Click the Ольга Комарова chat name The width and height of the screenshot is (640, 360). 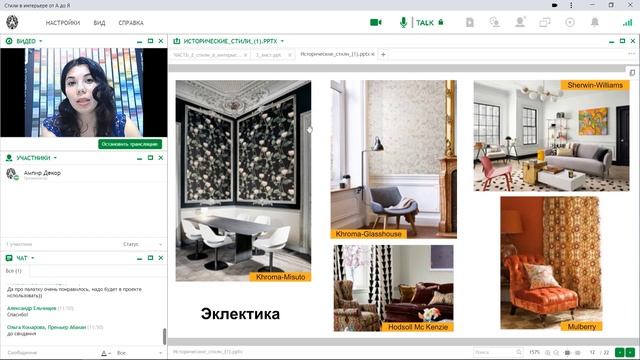(x=47, y=327)
